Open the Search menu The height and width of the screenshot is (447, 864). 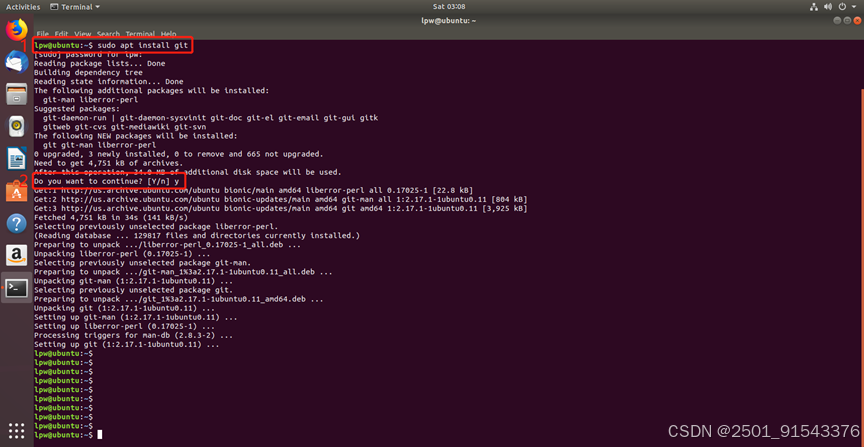tap(109, 34)
